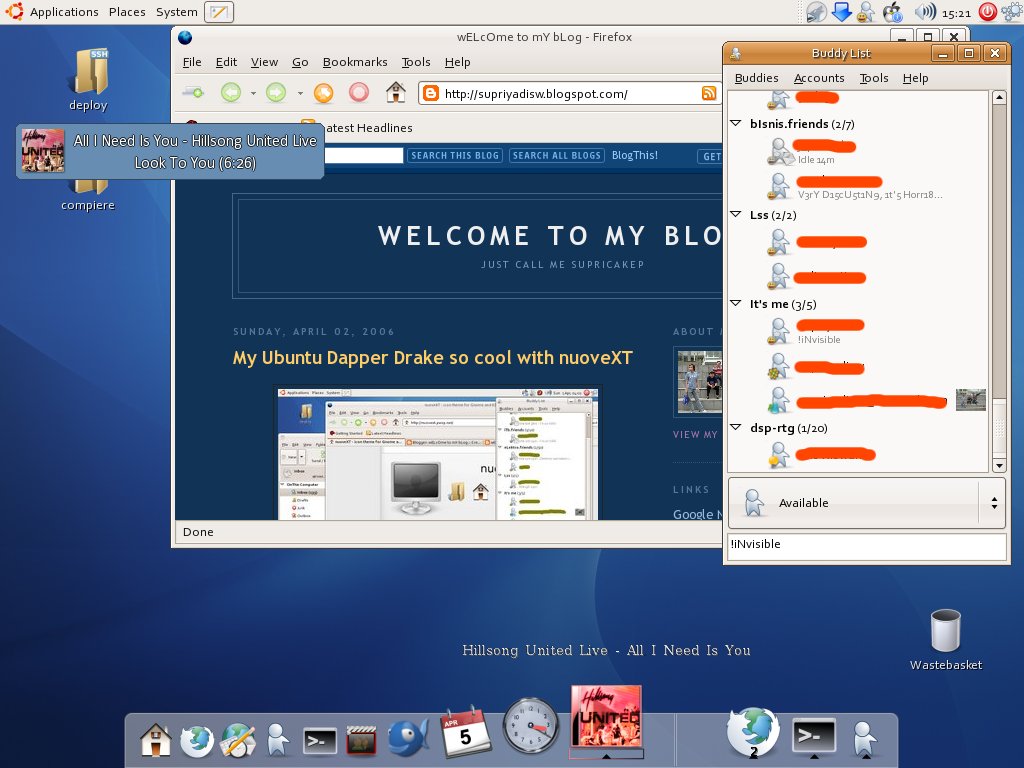Collapse the Lss buddy group

click(x=736, y=214)
